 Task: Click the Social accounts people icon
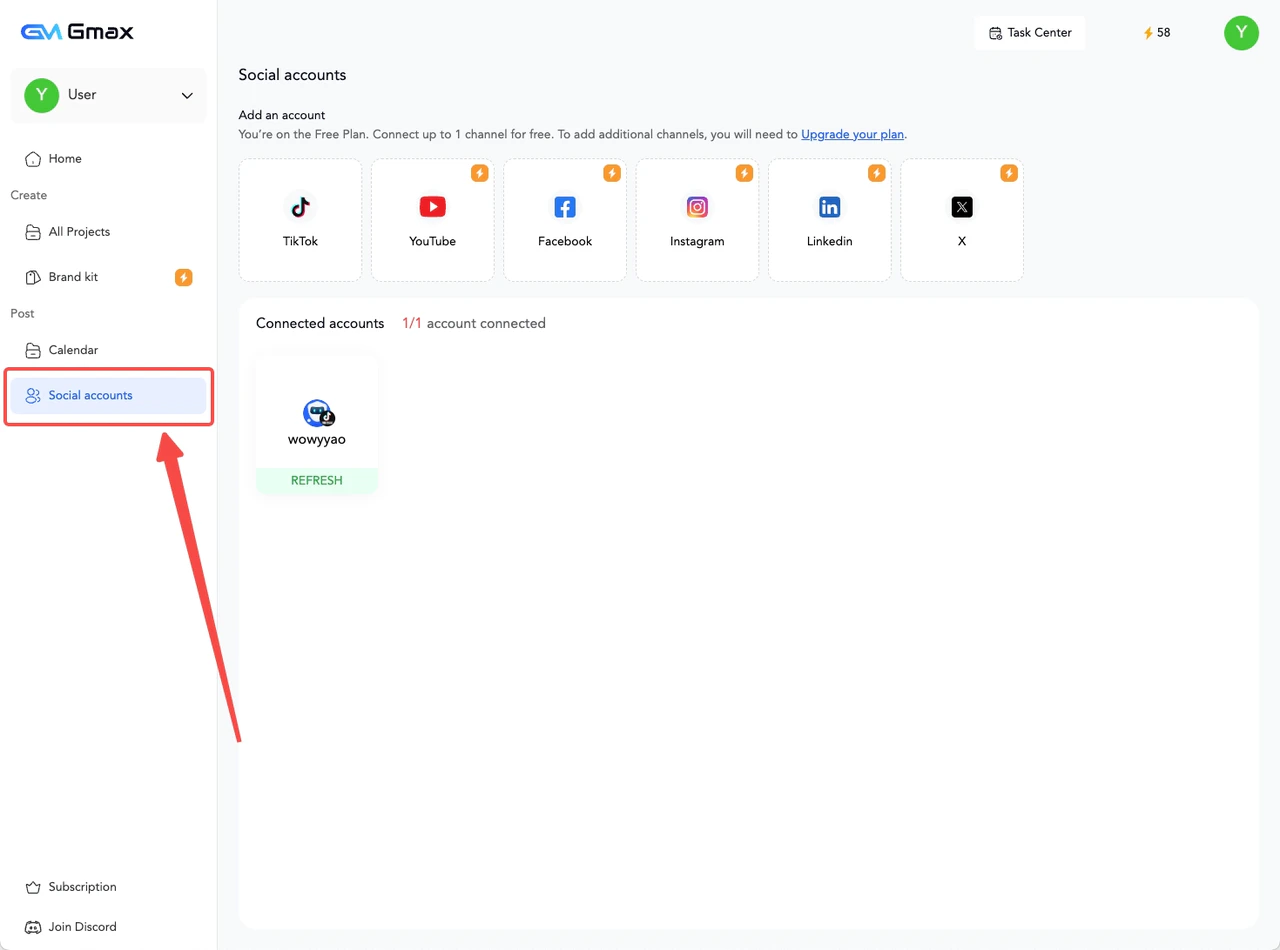pyautogui.click(x=33, y=396)
